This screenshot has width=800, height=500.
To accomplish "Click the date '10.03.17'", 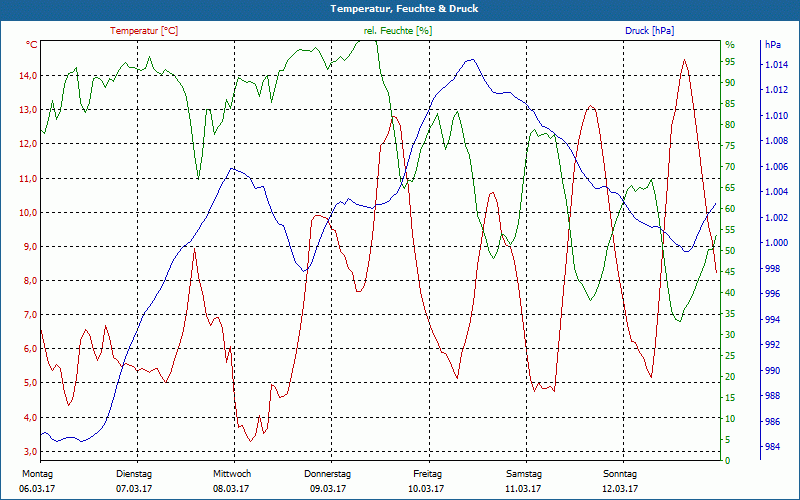I will [426, 489].
